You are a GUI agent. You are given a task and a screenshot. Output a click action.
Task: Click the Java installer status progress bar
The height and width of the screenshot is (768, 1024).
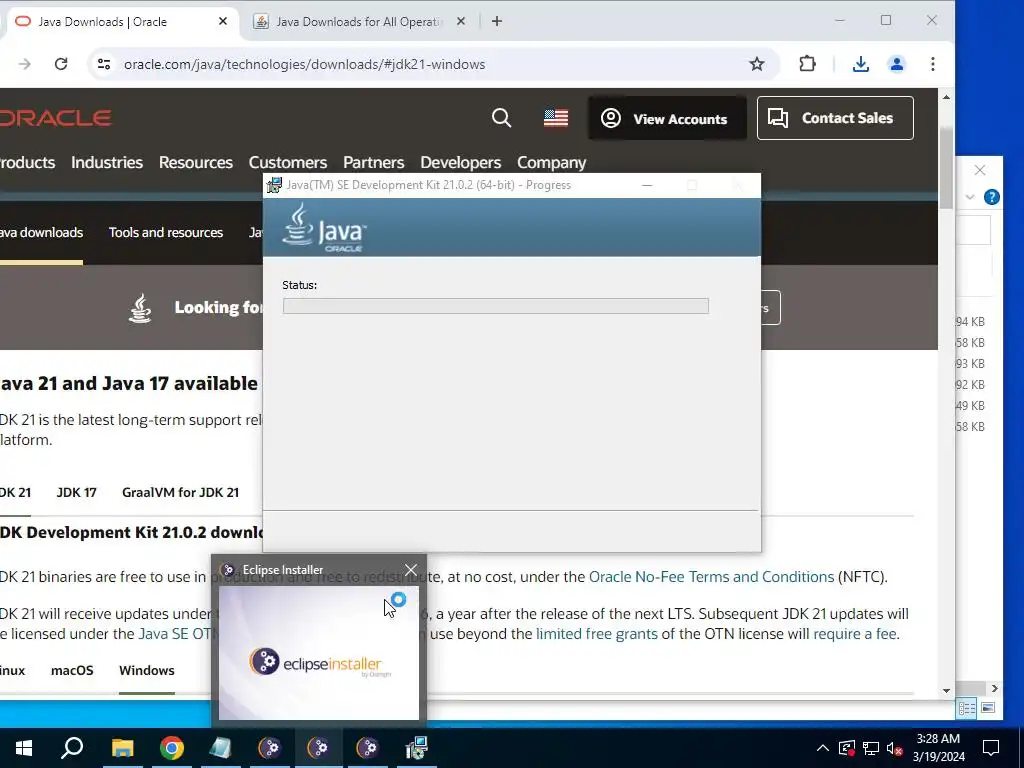point(496,306)
